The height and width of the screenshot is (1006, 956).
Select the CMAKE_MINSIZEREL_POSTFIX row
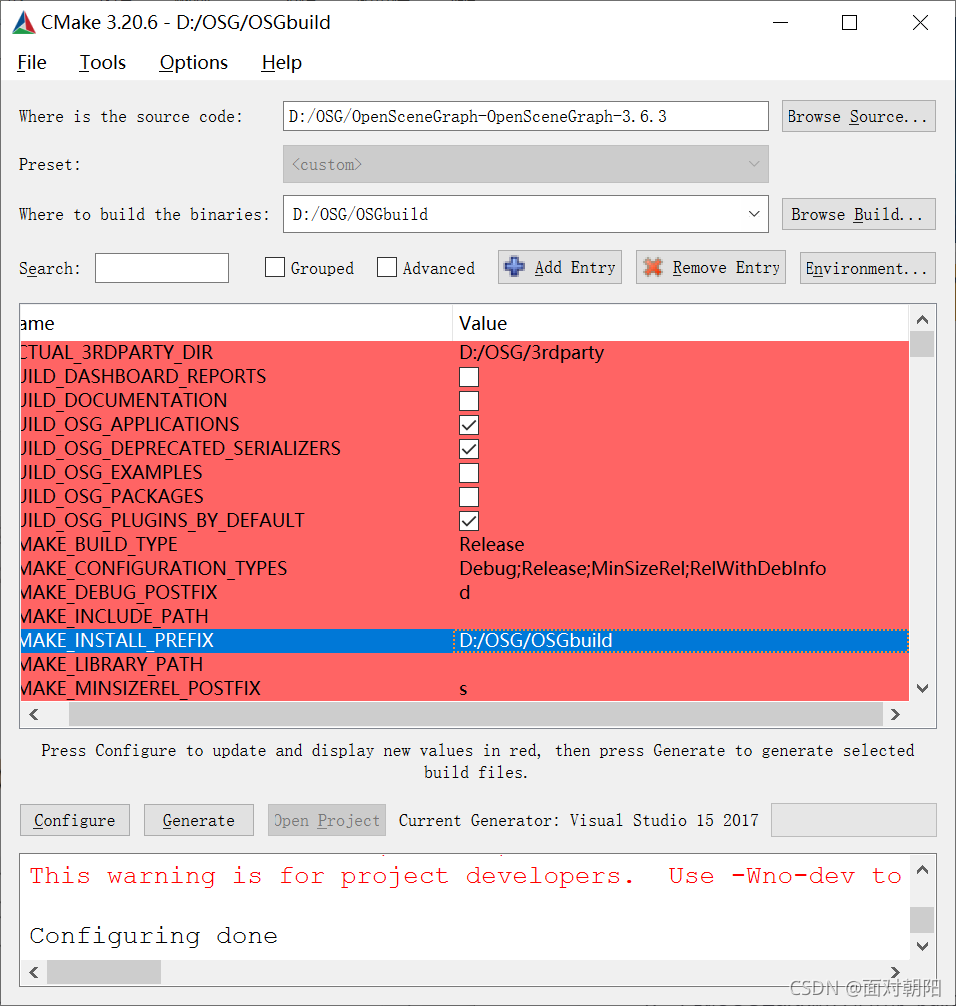coord(465,688)
